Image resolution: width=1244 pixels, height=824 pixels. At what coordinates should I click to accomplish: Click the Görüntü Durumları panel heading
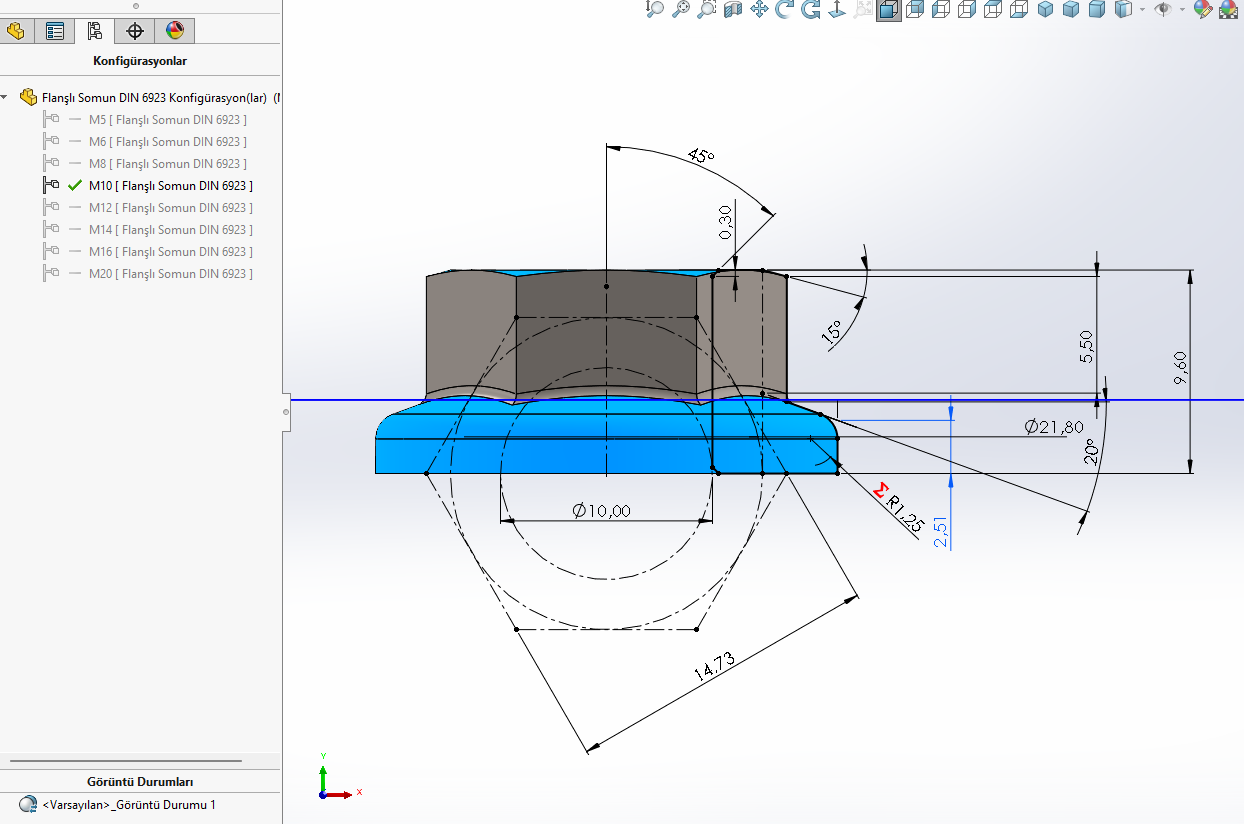point(140,782)
